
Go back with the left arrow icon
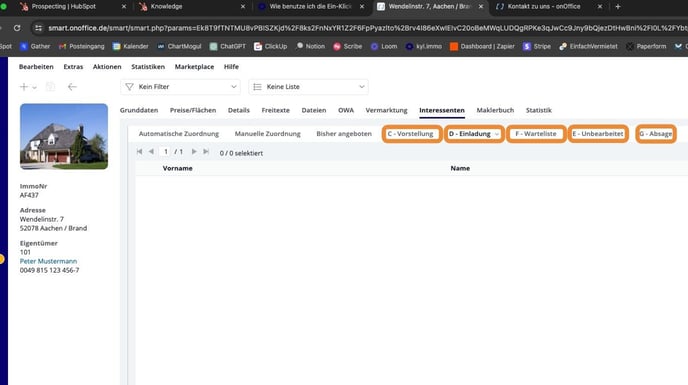72,87
